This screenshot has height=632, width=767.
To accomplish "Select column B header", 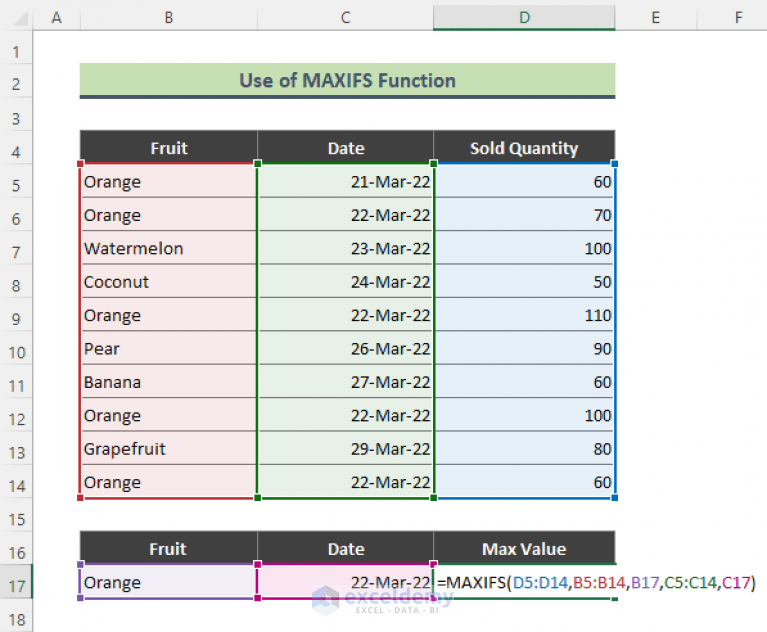I will pyautogui.click(x=169, y=18).
